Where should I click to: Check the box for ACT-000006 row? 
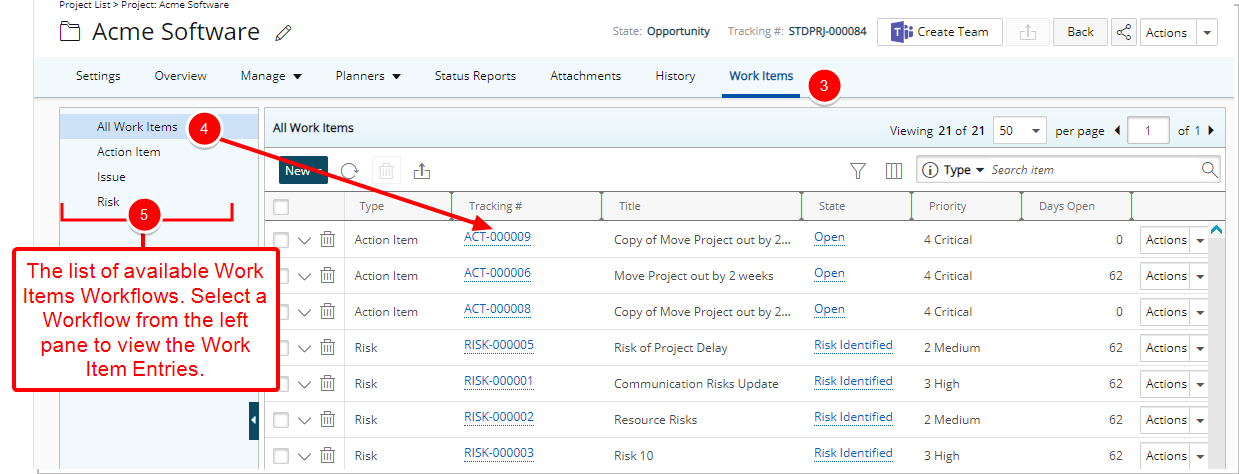(x=281, y=275)
